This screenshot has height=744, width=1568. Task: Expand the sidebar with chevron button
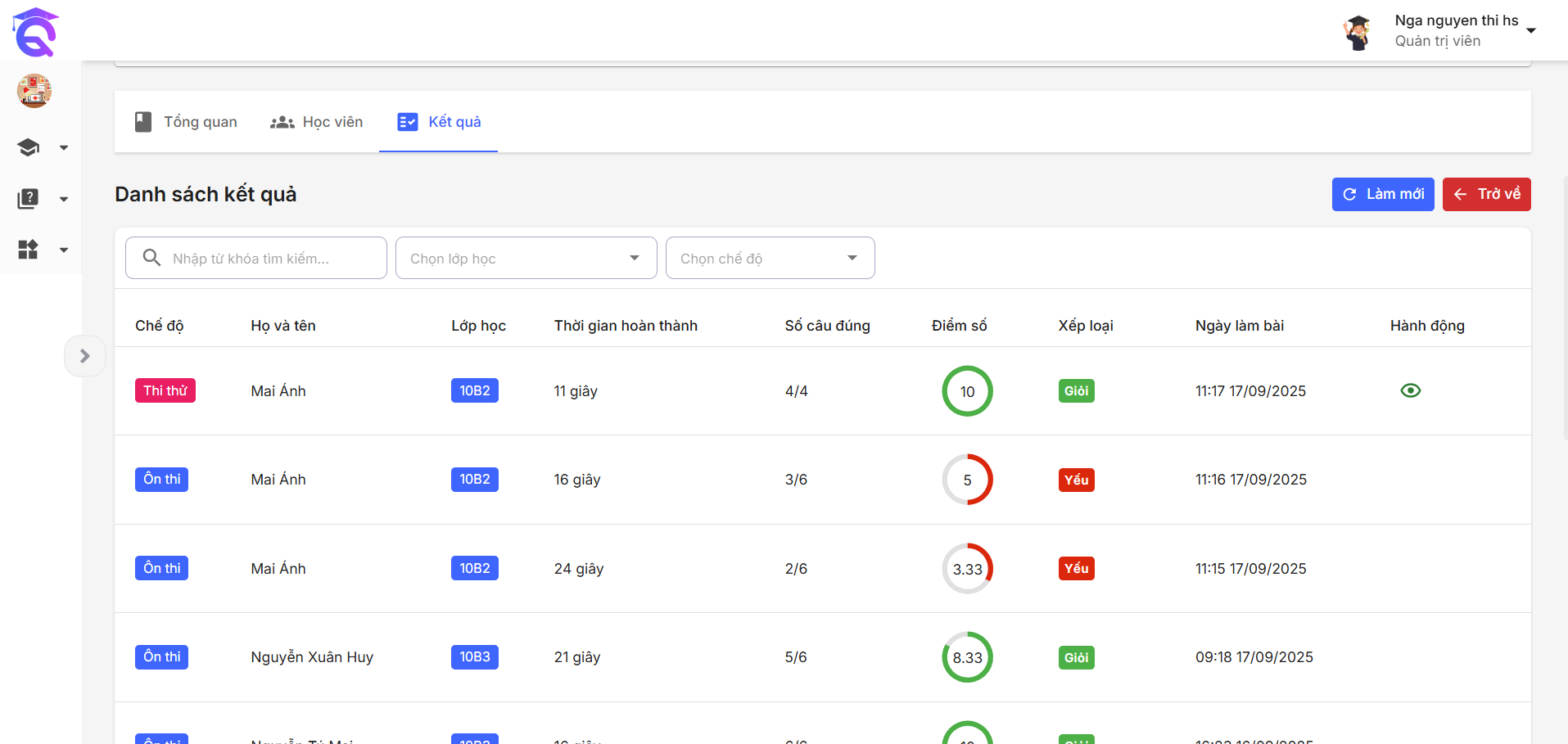tap(85, 356)
